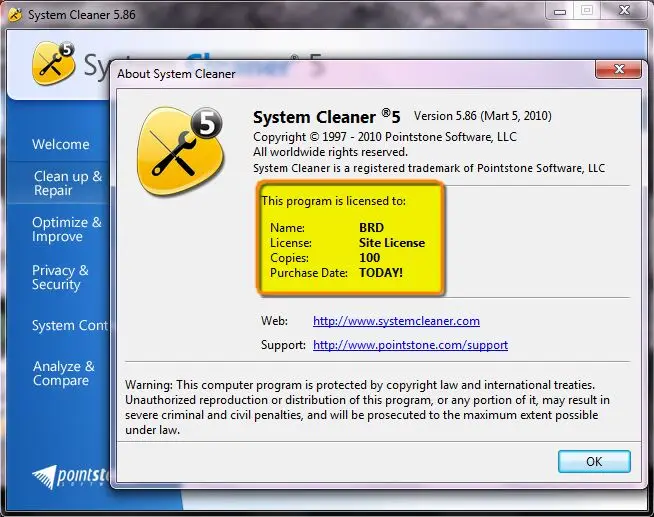
Task: Click the copyright Warning paragraph
Action: pyautogui.click(x=367, y=407)
